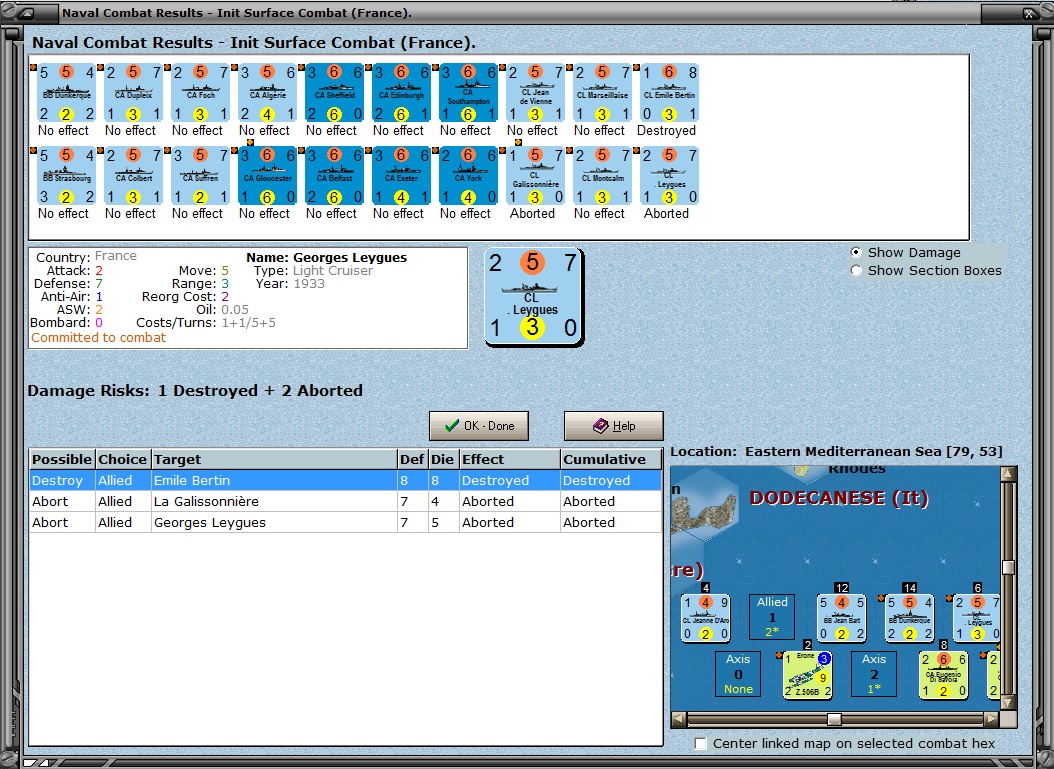Click CA Eugenio di Savoia counter on map
This screenshot has height=769, width=1054.
[x=944, y=674]
